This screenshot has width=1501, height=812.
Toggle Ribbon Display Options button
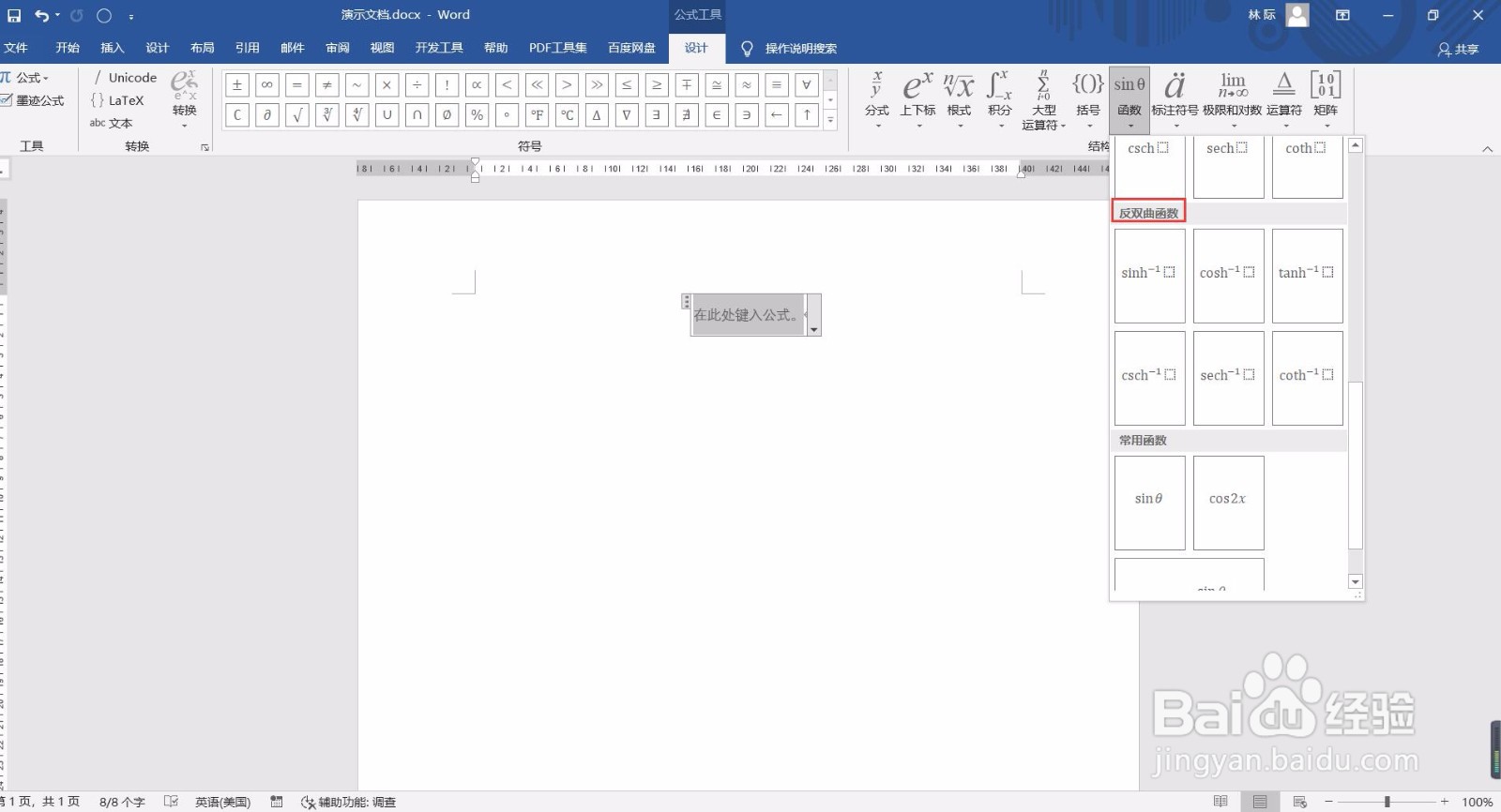click(1342, 15)
